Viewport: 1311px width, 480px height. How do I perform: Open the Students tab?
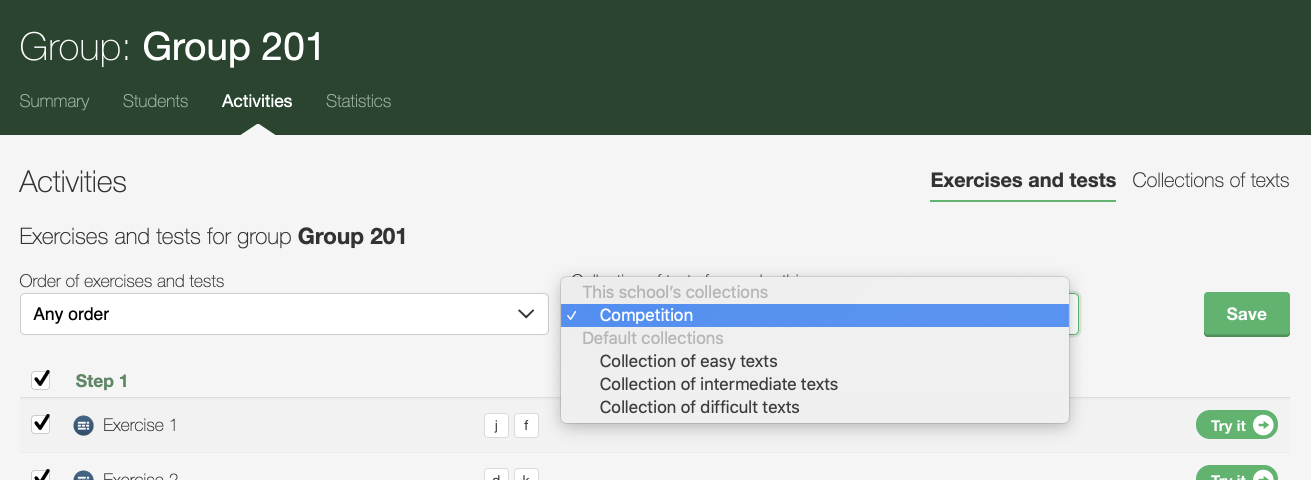coord(155,101)
